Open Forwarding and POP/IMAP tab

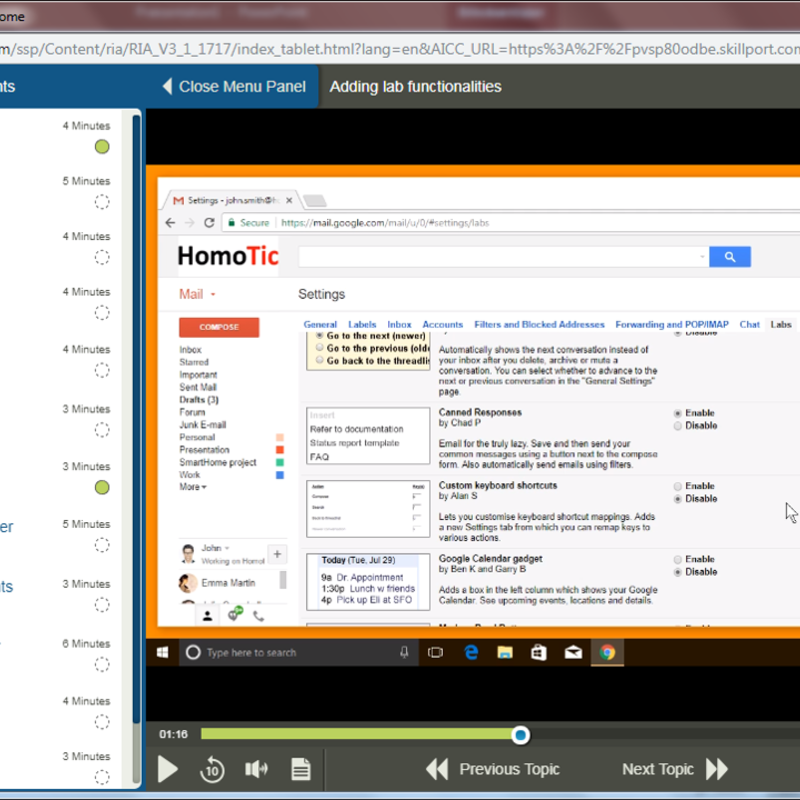click(672, 324)
